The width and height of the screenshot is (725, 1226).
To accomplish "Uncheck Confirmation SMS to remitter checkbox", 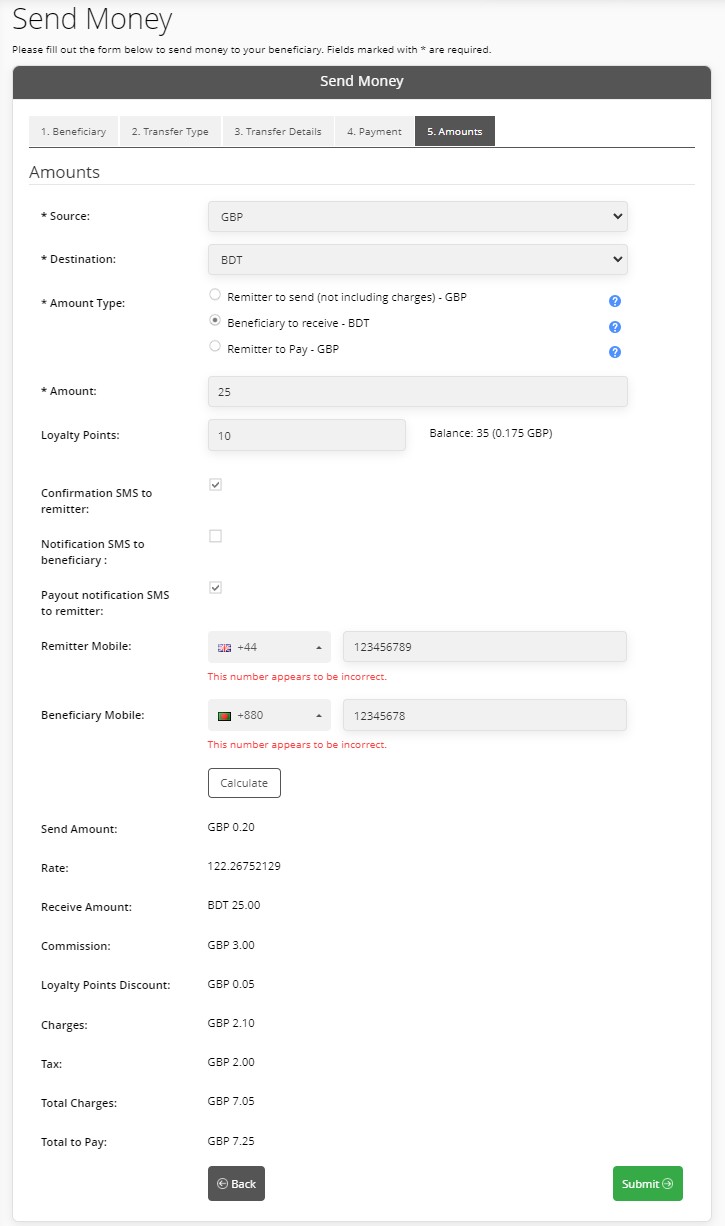I will point(215,485).
